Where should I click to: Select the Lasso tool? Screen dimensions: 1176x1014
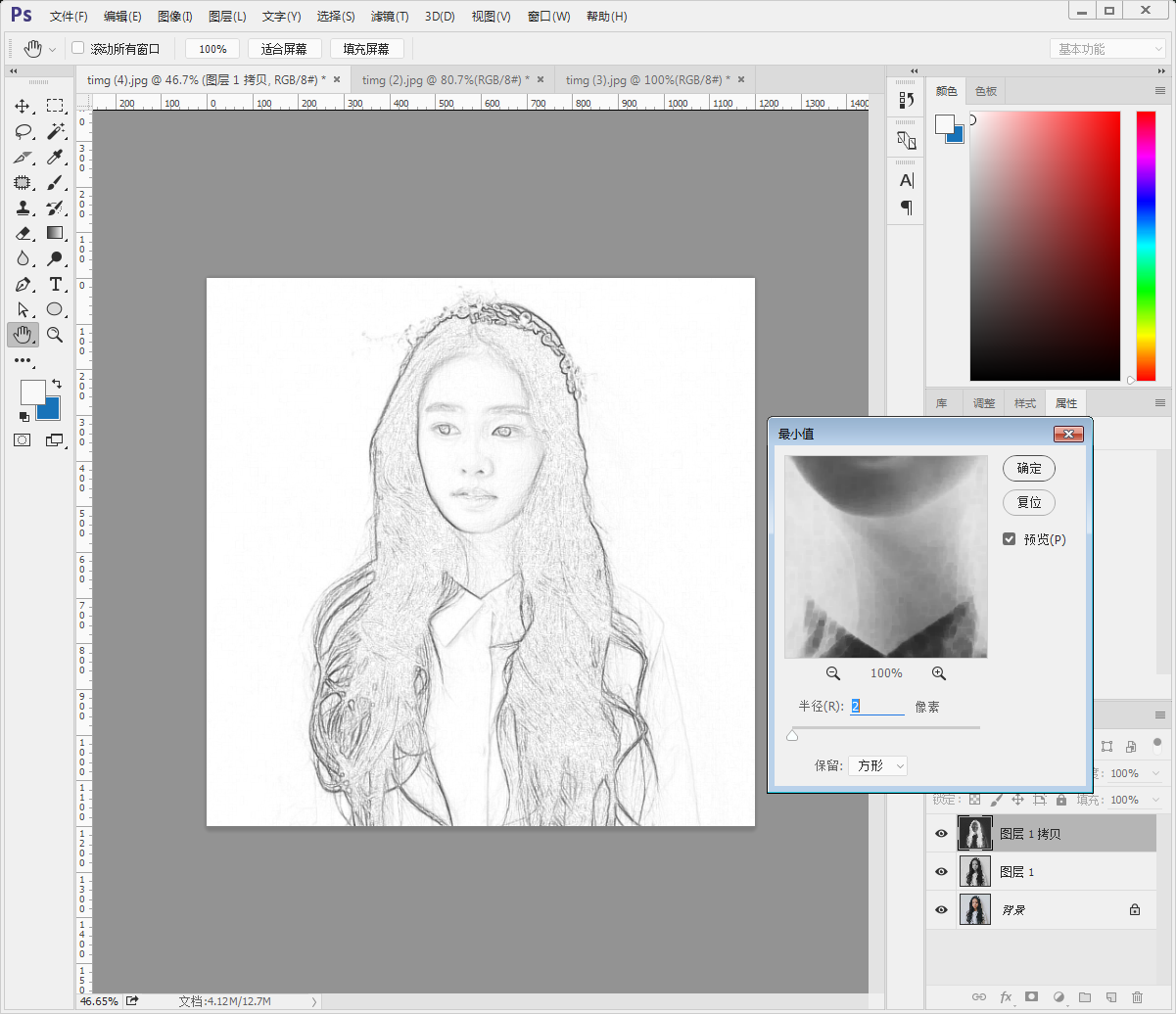pyautogui.click(x=23, y=131)
